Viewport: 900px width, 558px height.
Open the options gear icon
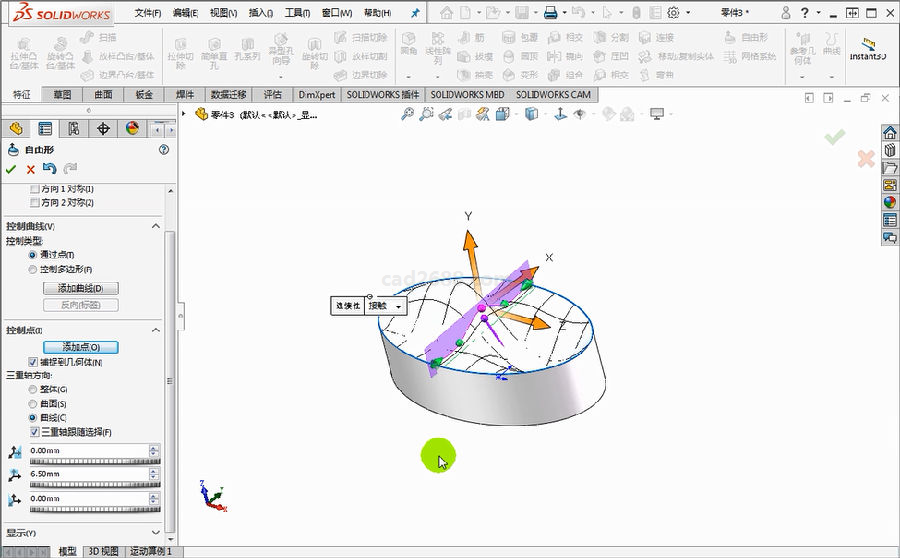(x=673, y=13)
